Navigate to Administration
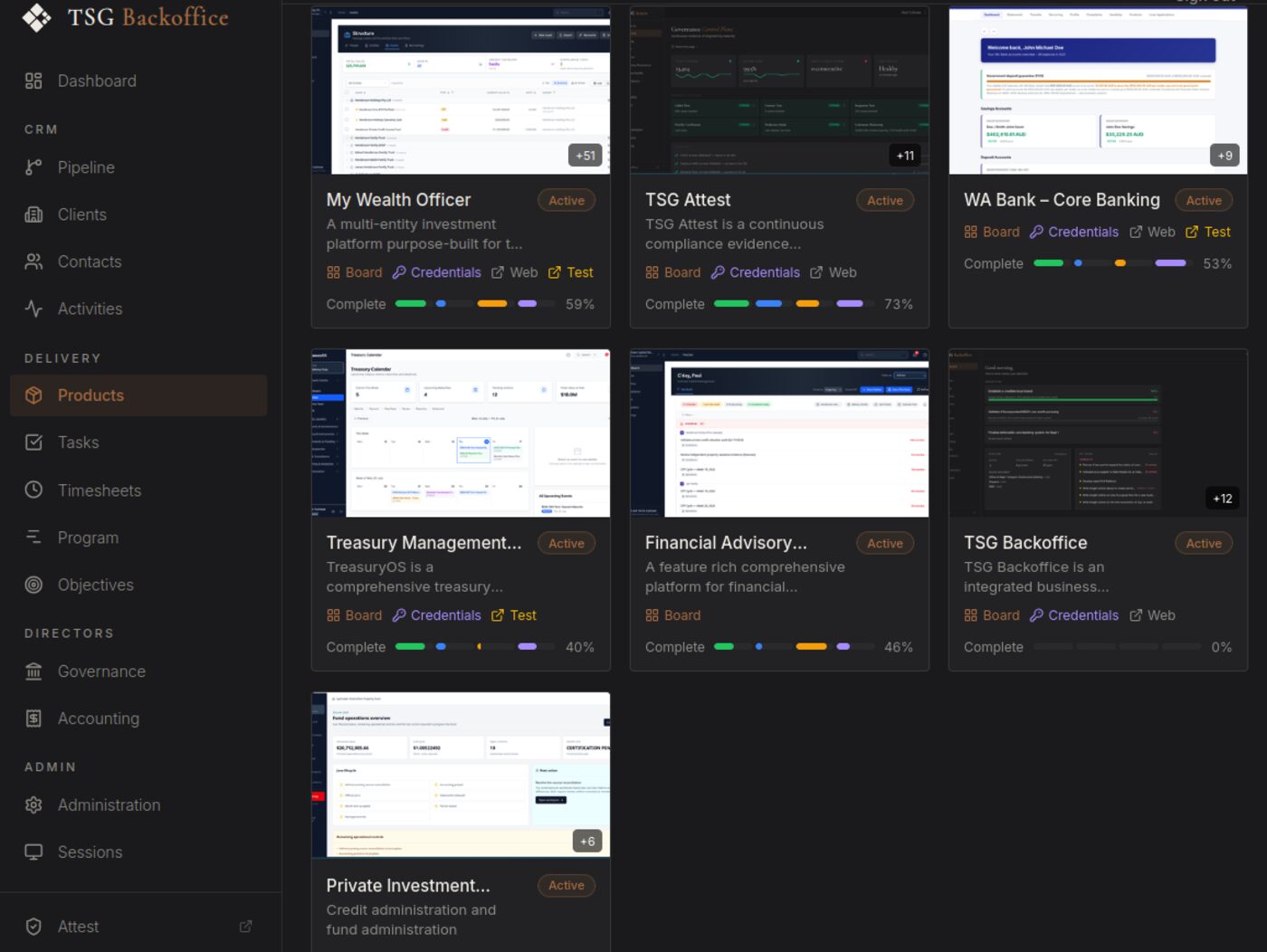1267x952 pixels. click(x=138, y=804)
